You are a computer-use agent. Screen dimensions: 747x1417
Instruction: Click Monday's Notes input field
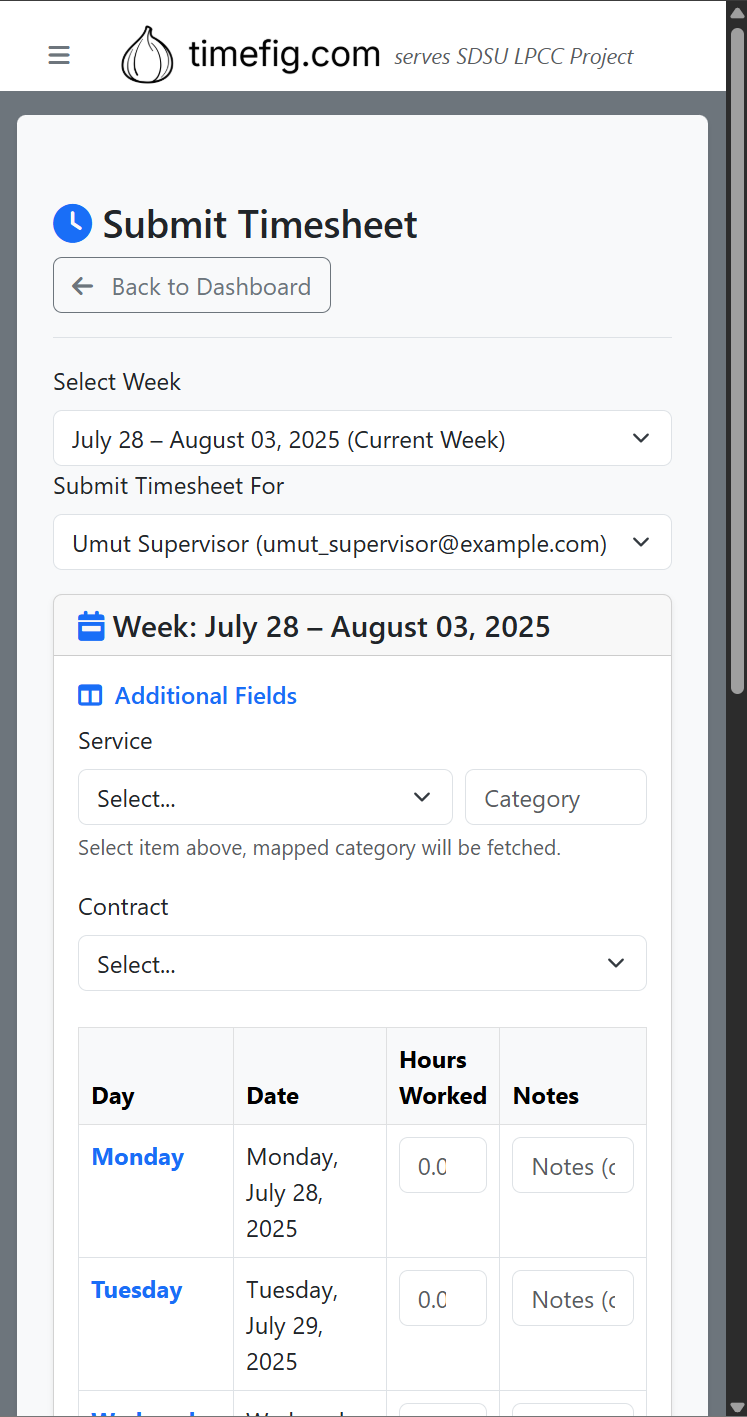click(572, 1165)
